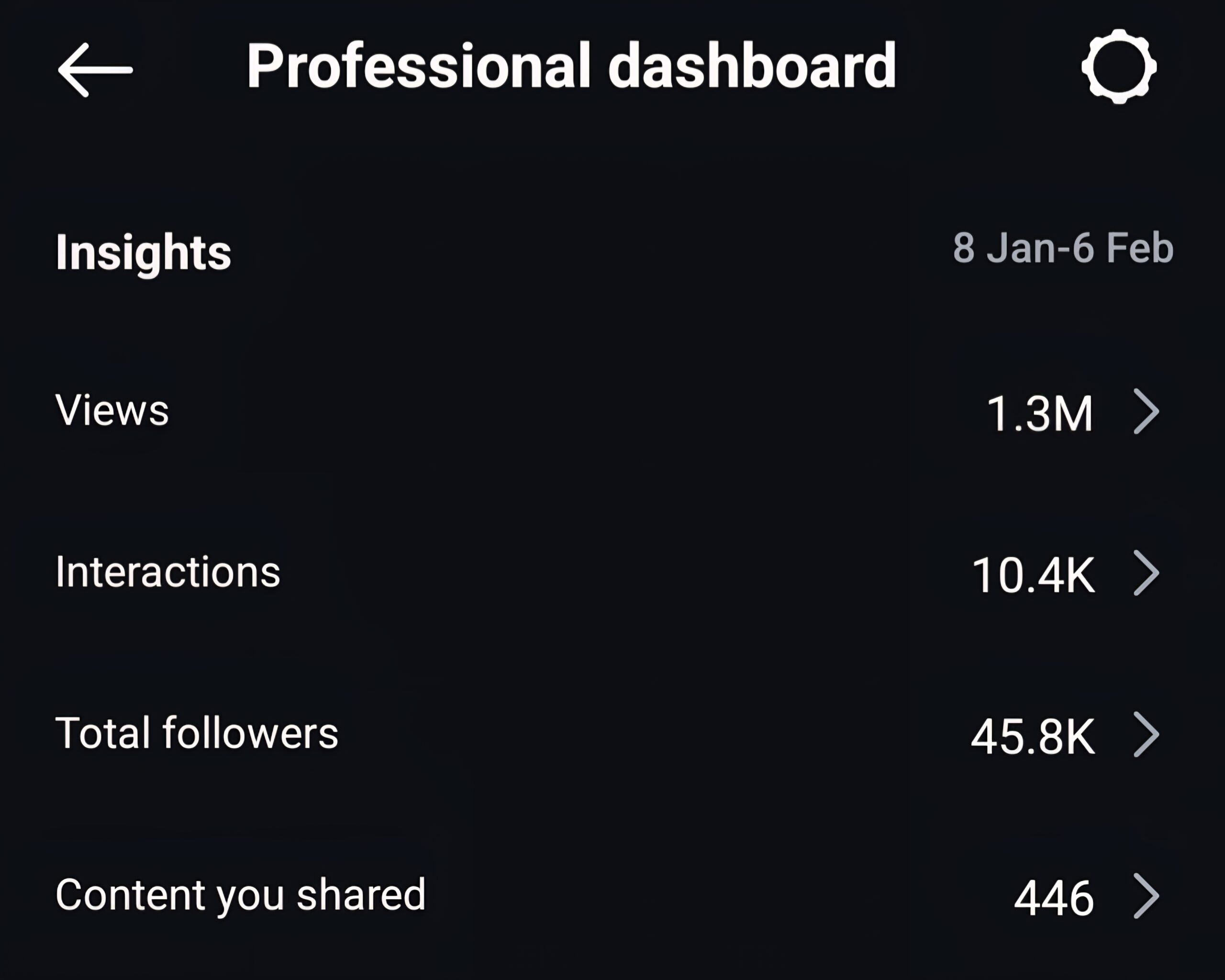Open Total followers via its chevron
Image resolution: width=1225 pixels, height=980 pixels.
1146,735
